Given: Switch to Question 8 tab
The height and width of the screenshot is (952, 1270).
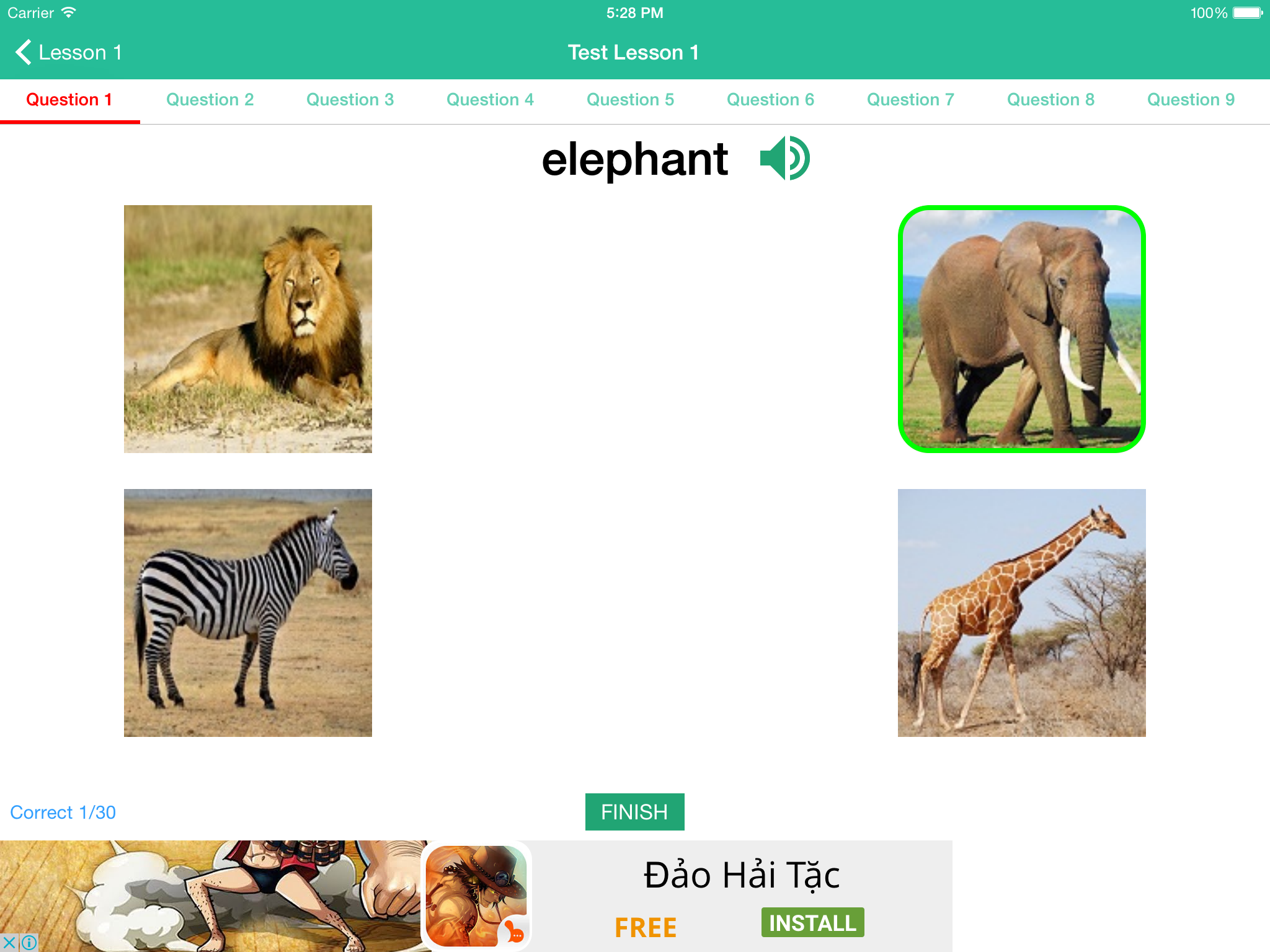Looking at the screenshot, I should point(1050,100).
